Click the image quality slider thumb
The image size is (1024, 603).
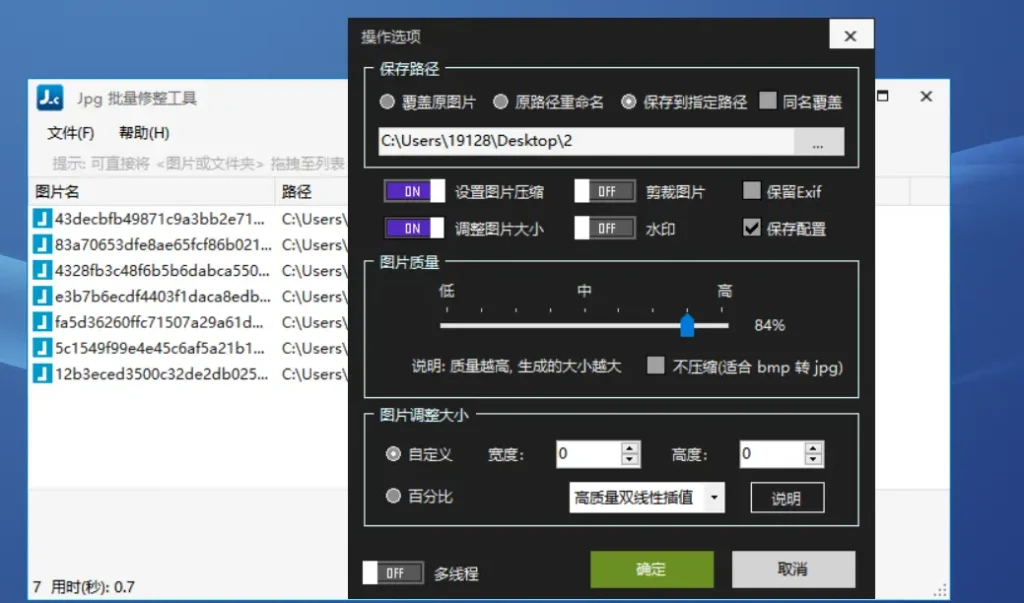[x=687, y=324]
